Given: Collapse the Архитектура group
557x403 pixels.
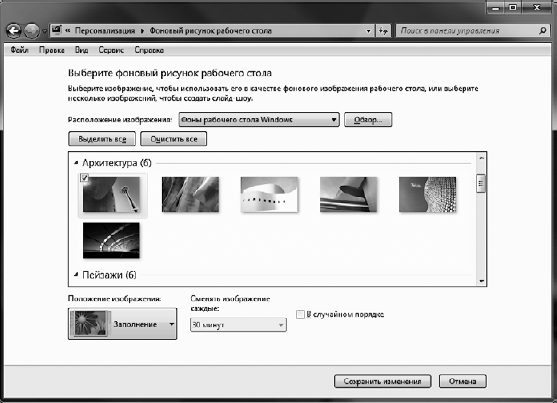Looking at the screenshot, I should coord(76,163).
